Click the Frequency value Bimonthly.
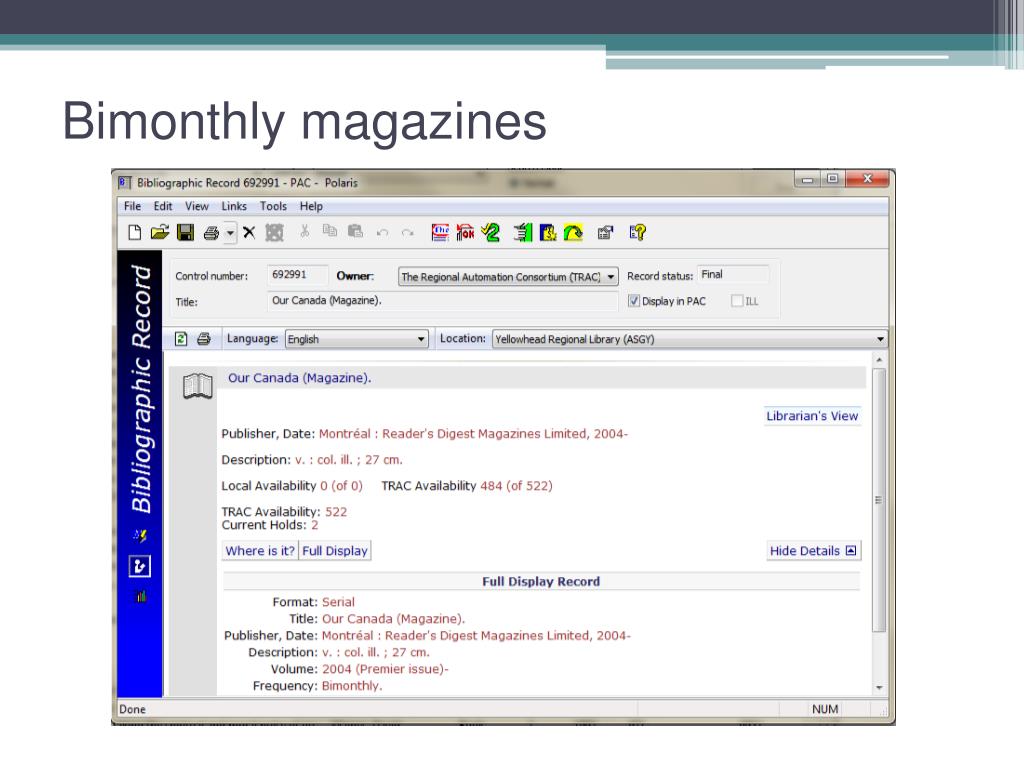This screenshot has width=1024, height=768. (x=352, y=686)
